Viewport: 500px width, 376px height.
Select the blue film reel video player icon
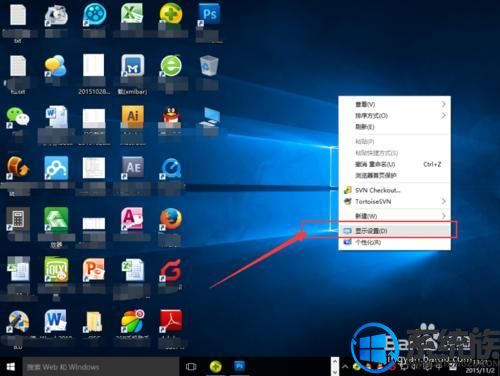coord(94,15)
